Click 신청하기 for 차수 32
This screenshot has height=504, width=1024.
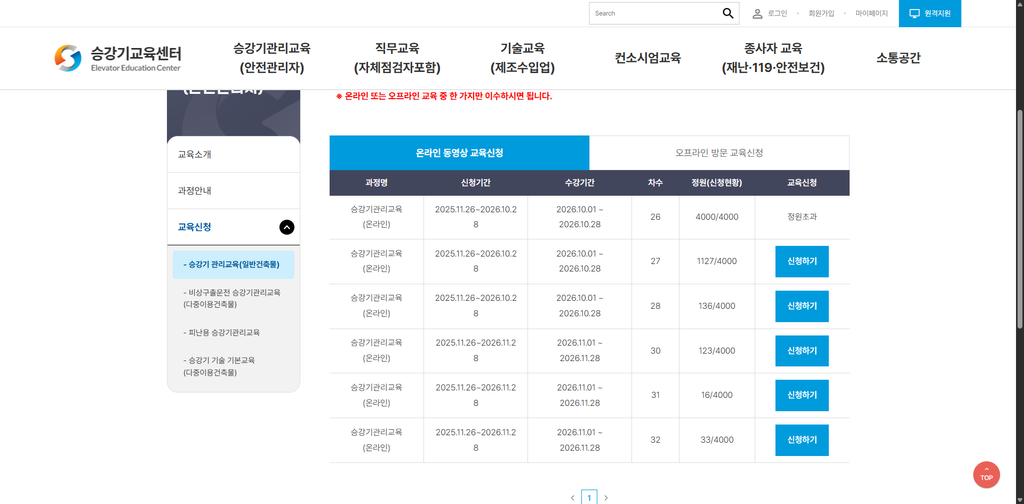click(x=802, y=440)
